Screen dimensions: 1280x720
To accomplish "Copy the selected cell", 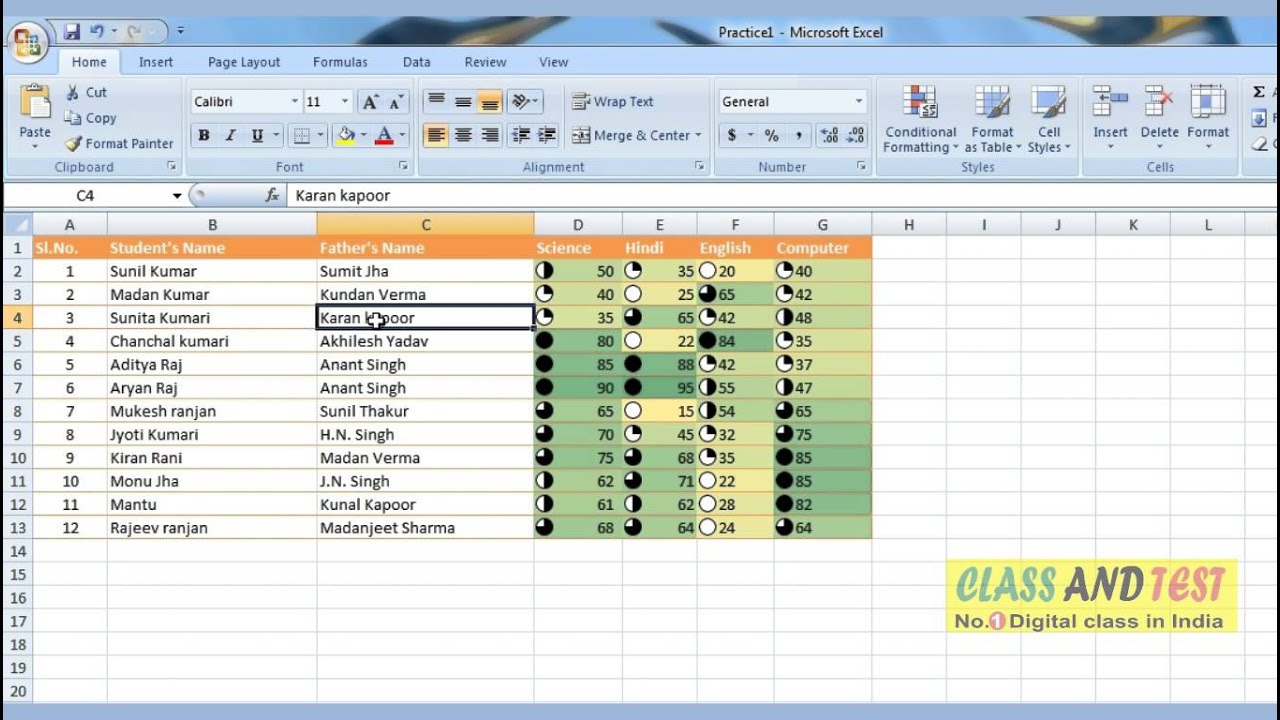I will (x=91, y=118).
